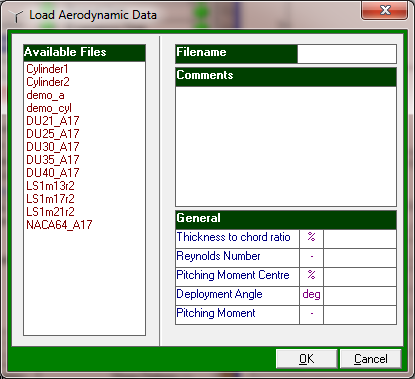The image size is (415, 379).
Task: Click the General section header
Action: (x=286, y=220)
